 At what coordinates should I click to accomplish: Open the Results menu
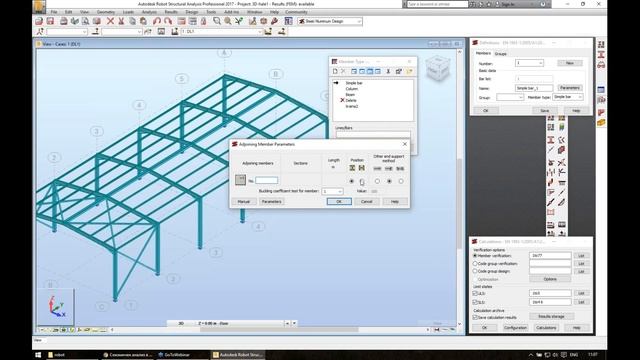171,12
